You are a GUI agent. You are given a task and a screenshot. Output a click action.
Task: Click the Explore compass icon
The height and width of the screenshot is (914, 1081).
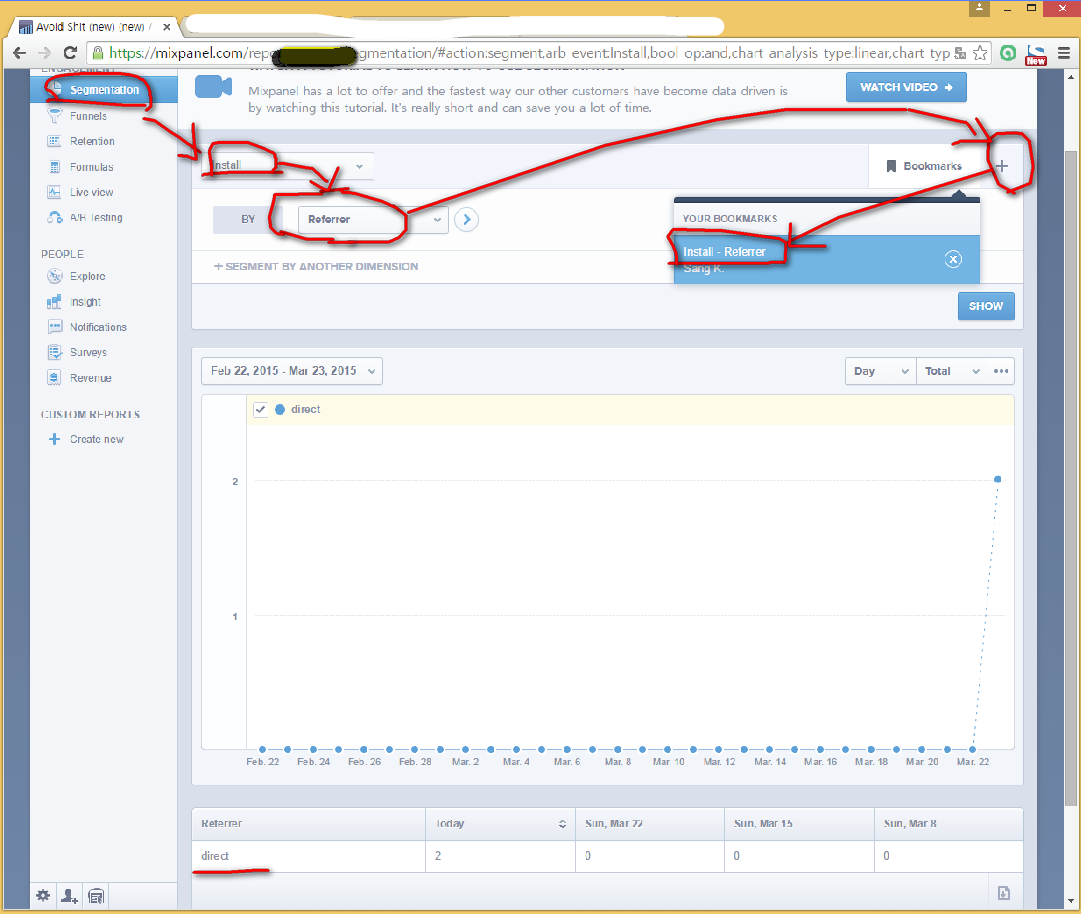tap(54, 276)
